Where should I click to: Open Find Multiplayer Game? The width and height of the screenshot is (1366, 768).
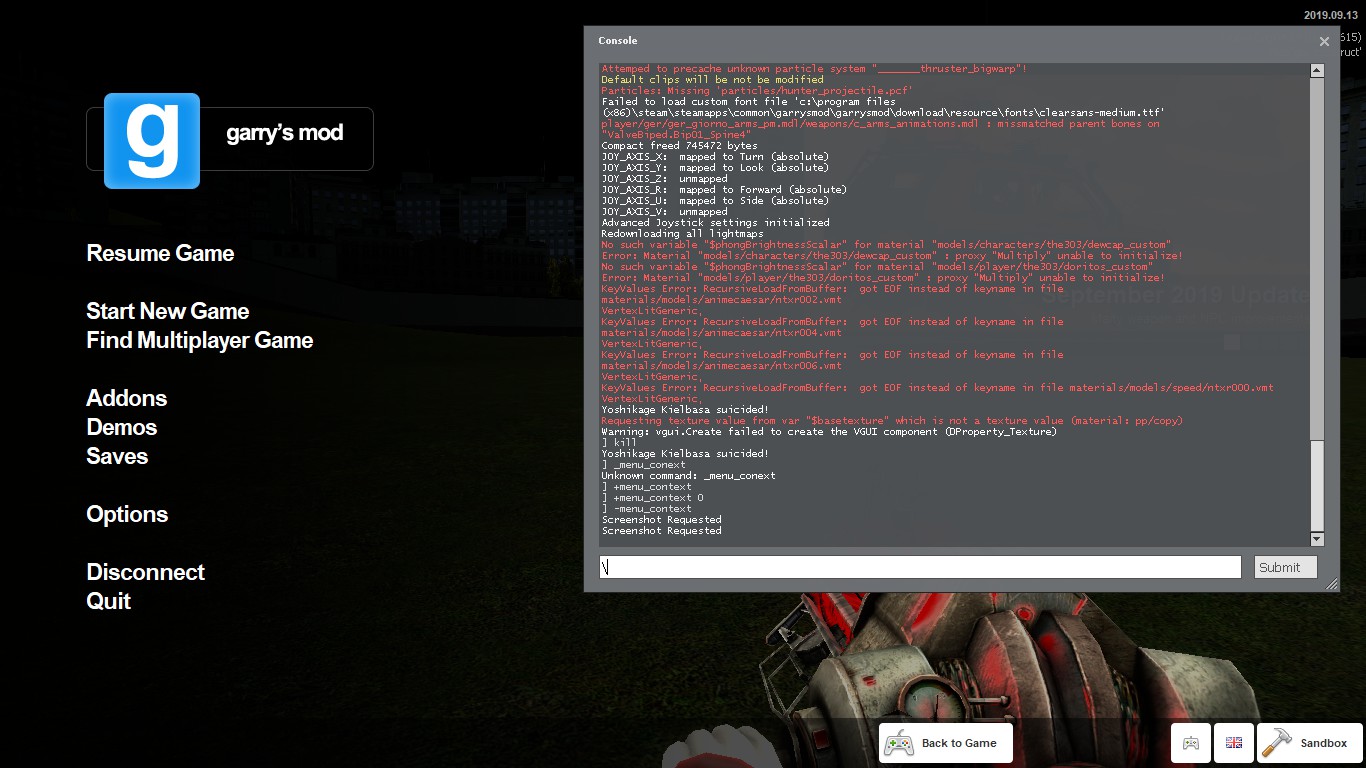200,340
